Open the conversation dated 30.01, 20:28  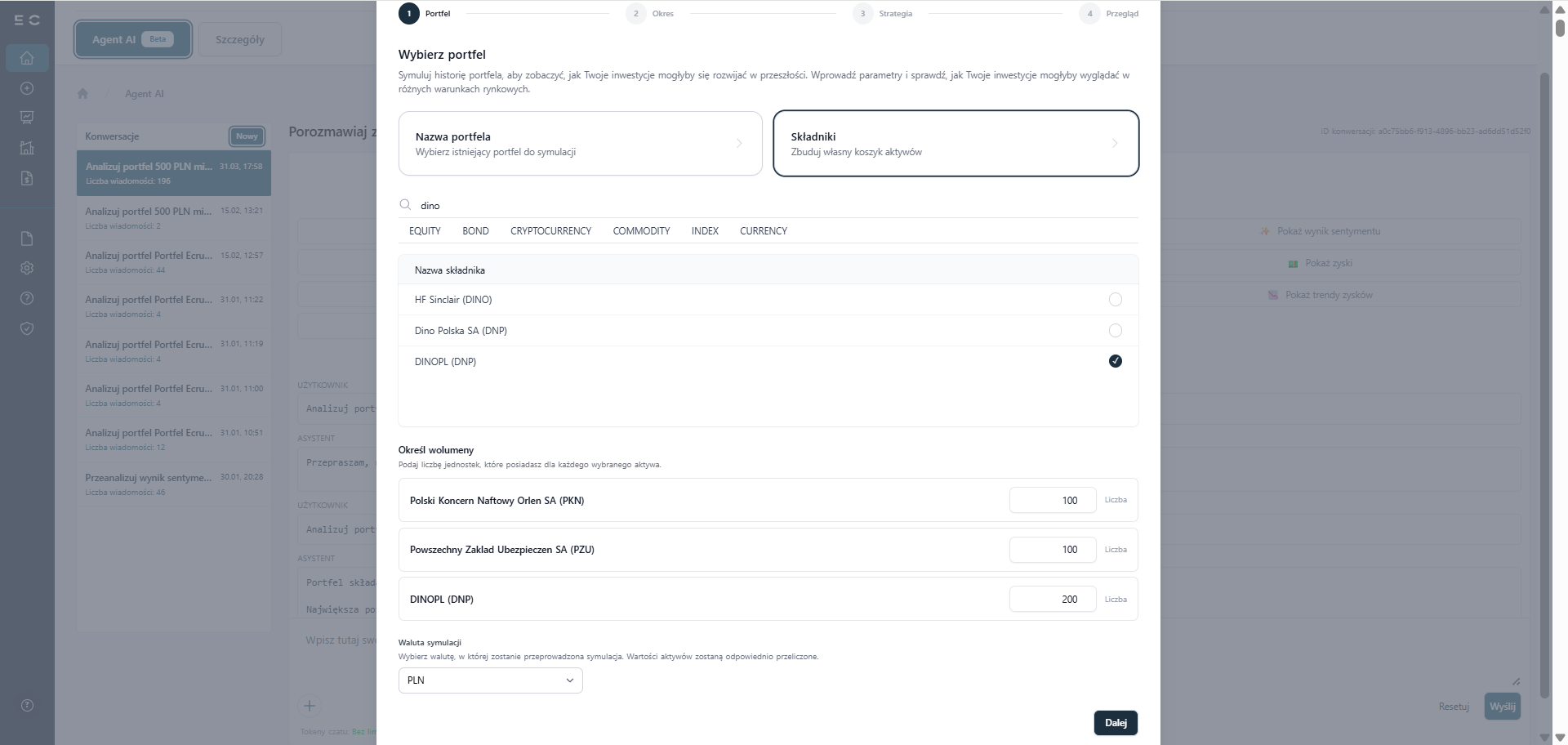174,484
